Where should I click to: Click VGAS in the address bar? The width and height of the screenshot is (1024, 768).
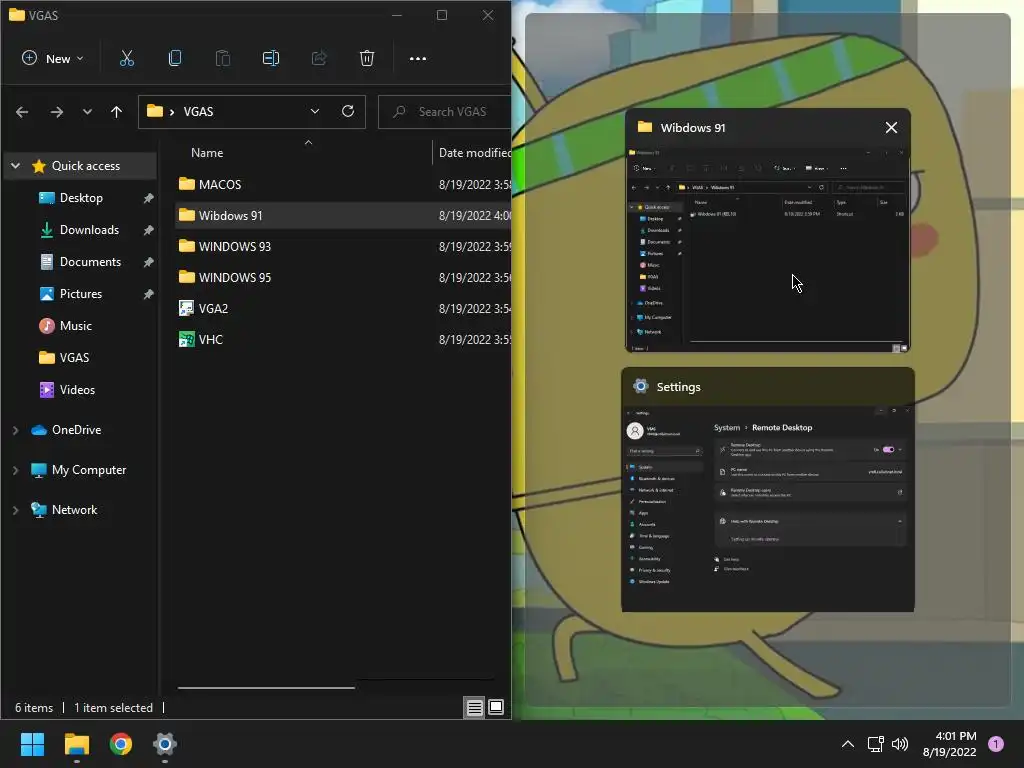click(x=199, y=112)
